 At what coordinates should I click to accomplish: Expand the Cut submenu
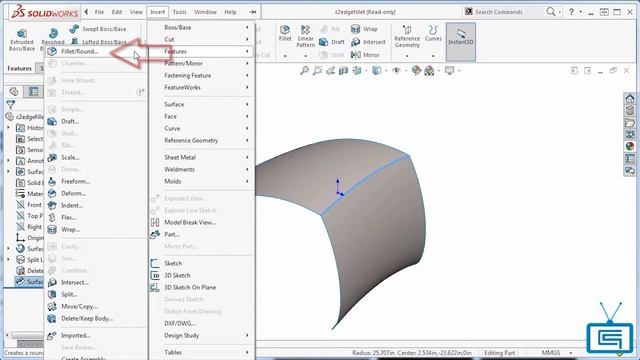tap(202, 39)
